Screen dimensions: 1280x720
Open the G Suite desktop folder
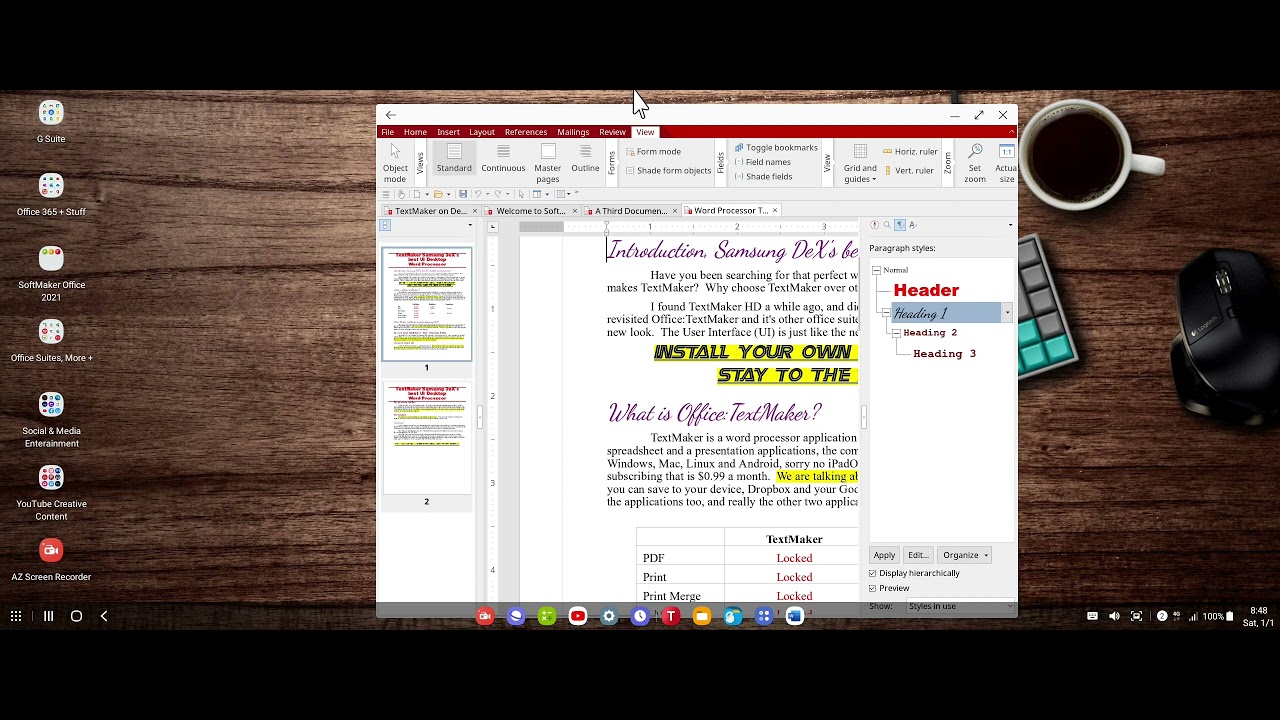coord(51,122)
